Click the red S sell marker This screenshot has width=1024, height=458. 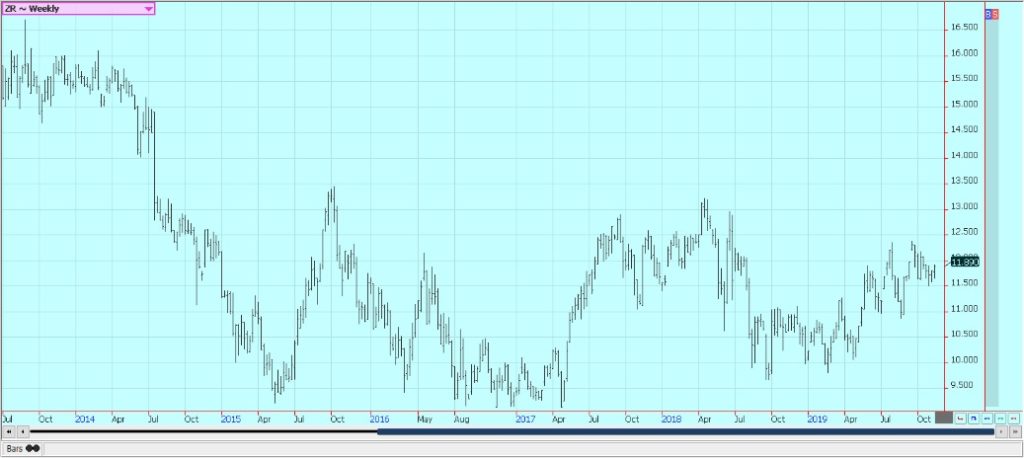[x=995, y=13]
